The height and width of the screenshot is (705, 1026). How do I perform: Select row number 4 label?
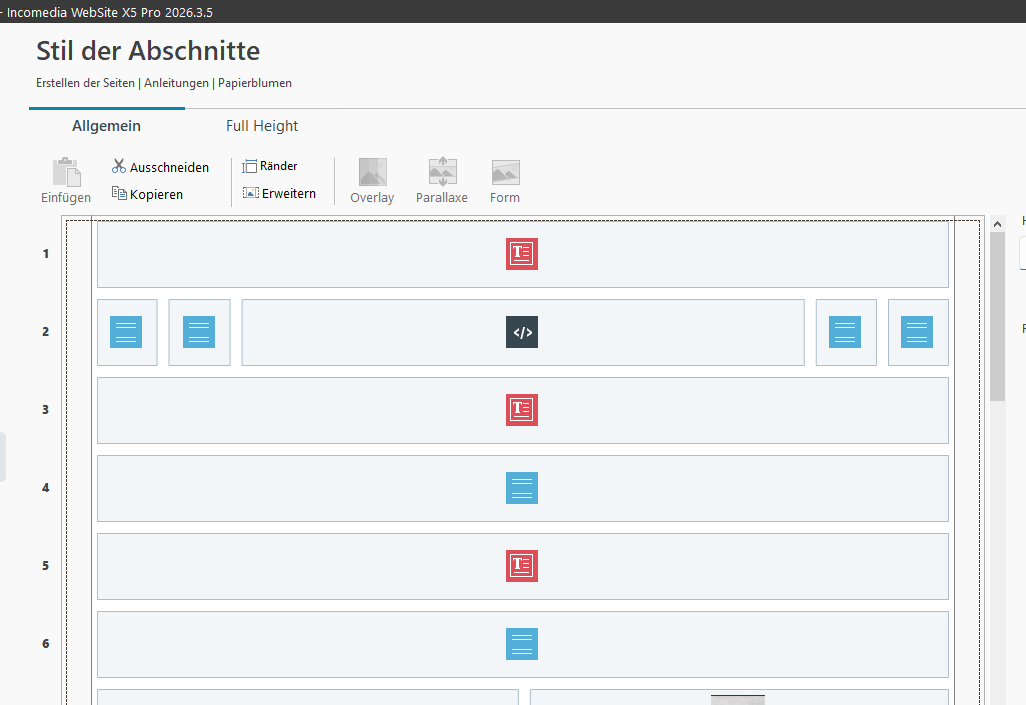[46, 488]
